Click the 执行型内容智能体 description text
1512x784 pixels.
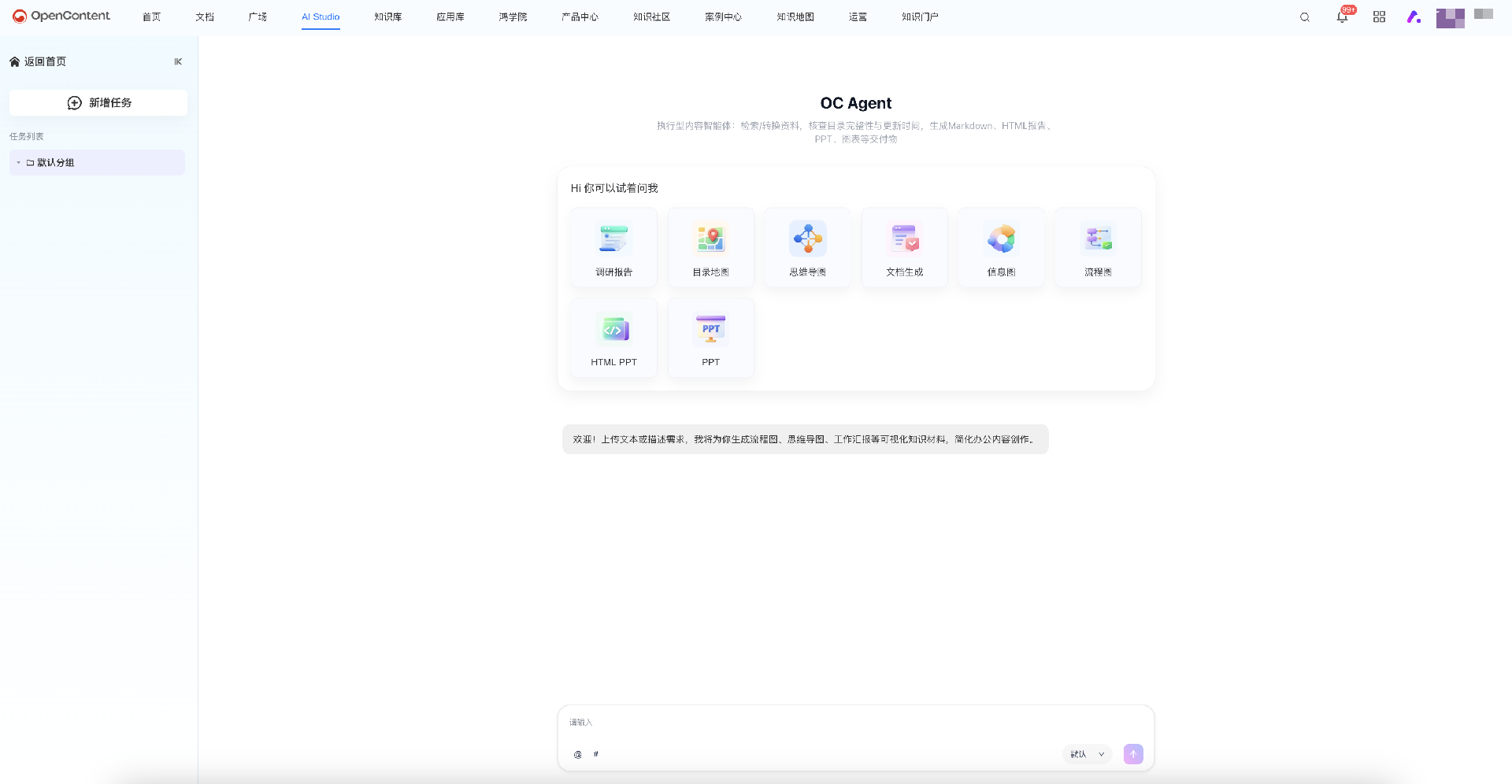point(856,132)
